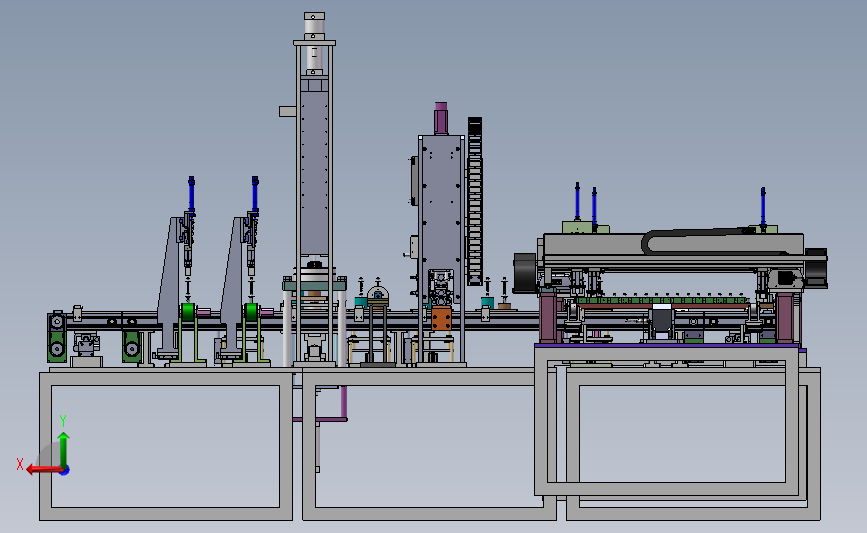Screen dimensions: 867x533
Task: Select the black drag chain beside the middle column
Action: 475,201
